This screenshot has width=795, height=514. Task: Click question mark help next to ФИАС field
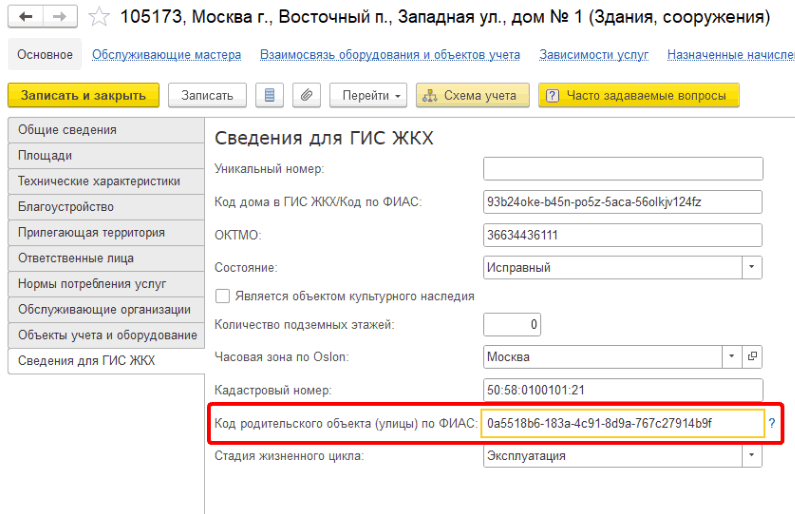click(x=771, y=423)
